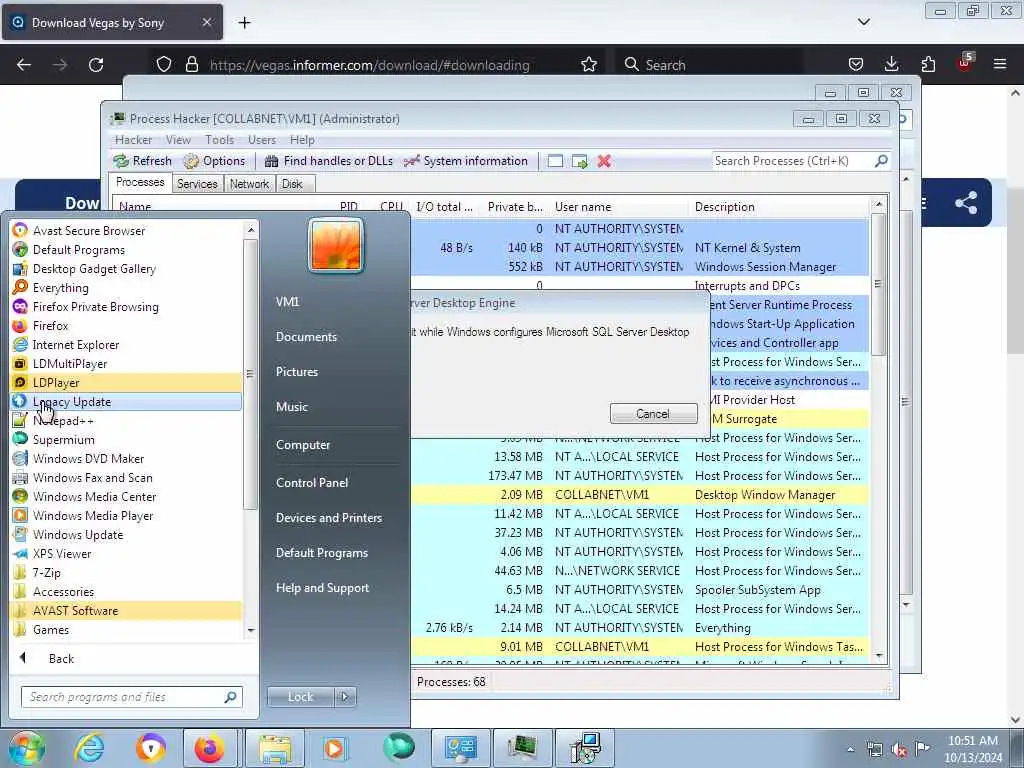1024x768 pixels.
Task: Launch Everything from Start menu list
Action: click(x=127, y=287)
